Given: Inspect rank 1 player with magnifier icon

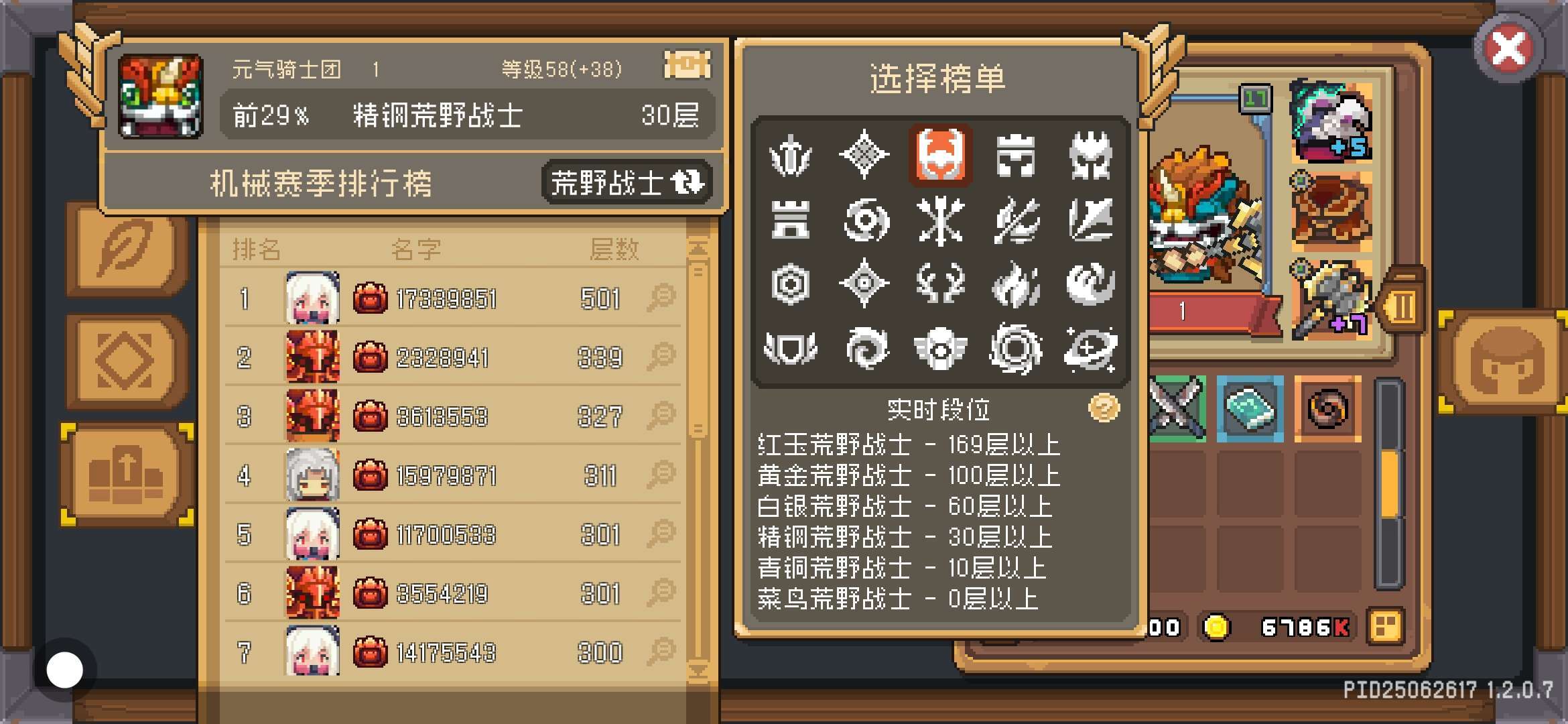Looking at the screenshot, I should pyautogui.click(x=661, y=298).
